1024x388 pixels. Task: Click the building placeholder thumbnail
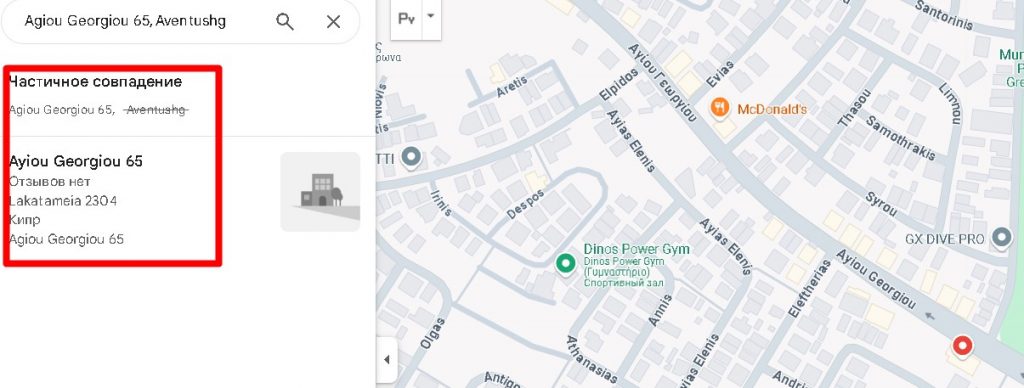coord(320,191)
